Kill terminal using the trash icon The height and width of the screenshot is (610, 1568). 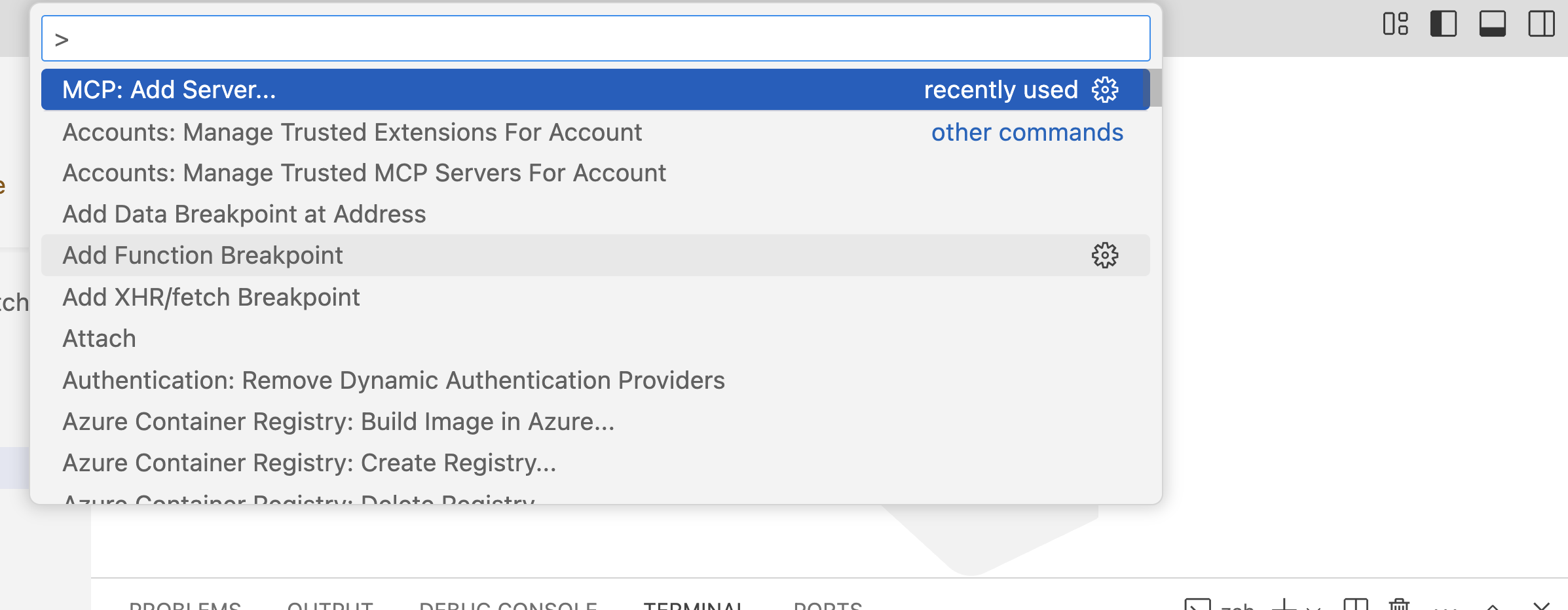tap(1399, 605)
